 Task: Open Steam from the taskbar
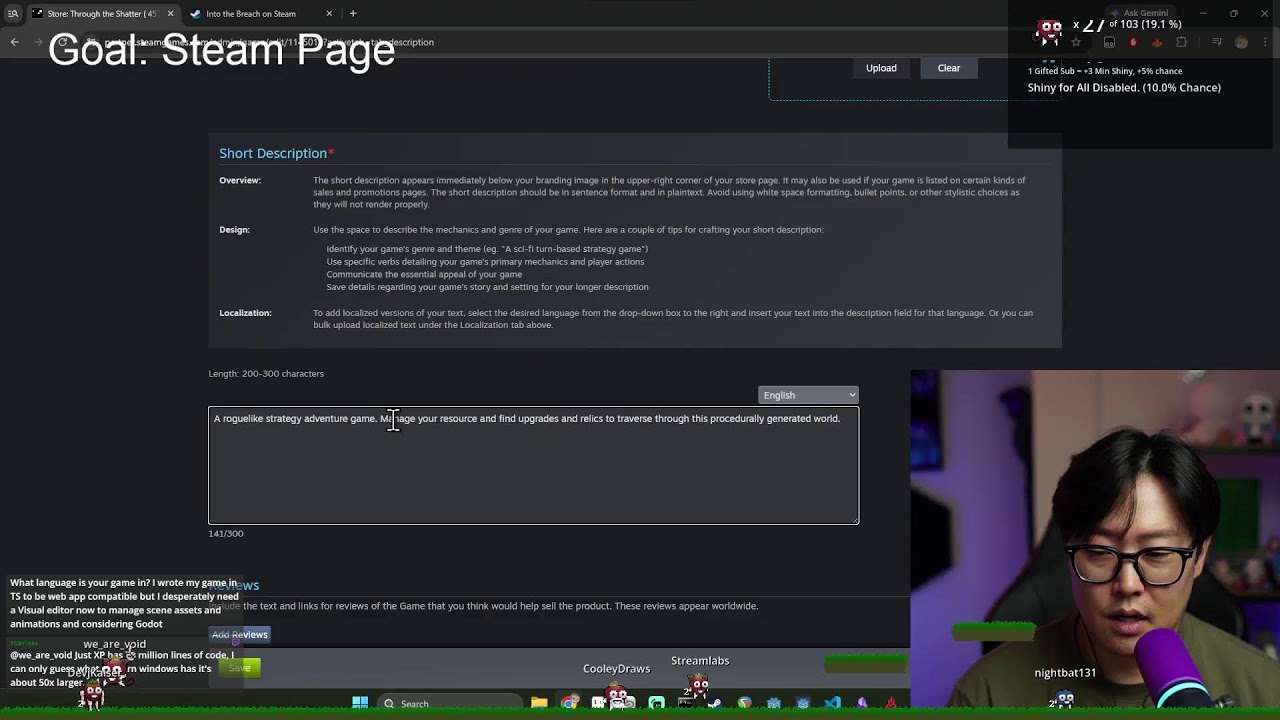(x=714, y=703)
